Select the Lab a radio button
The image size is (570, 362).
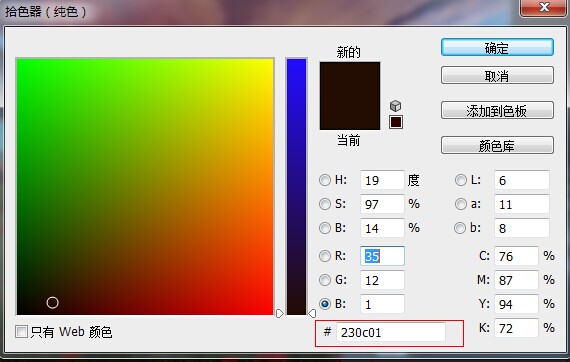(461, 204)
